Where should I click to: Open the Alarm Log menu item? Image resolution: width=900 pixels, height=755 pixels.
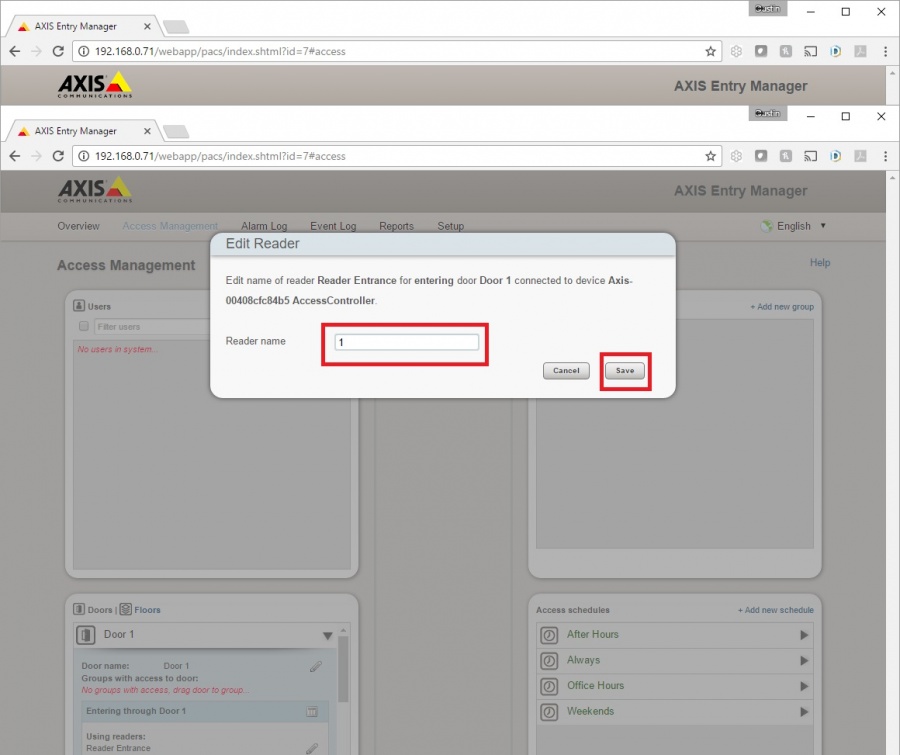coord(264,226)
